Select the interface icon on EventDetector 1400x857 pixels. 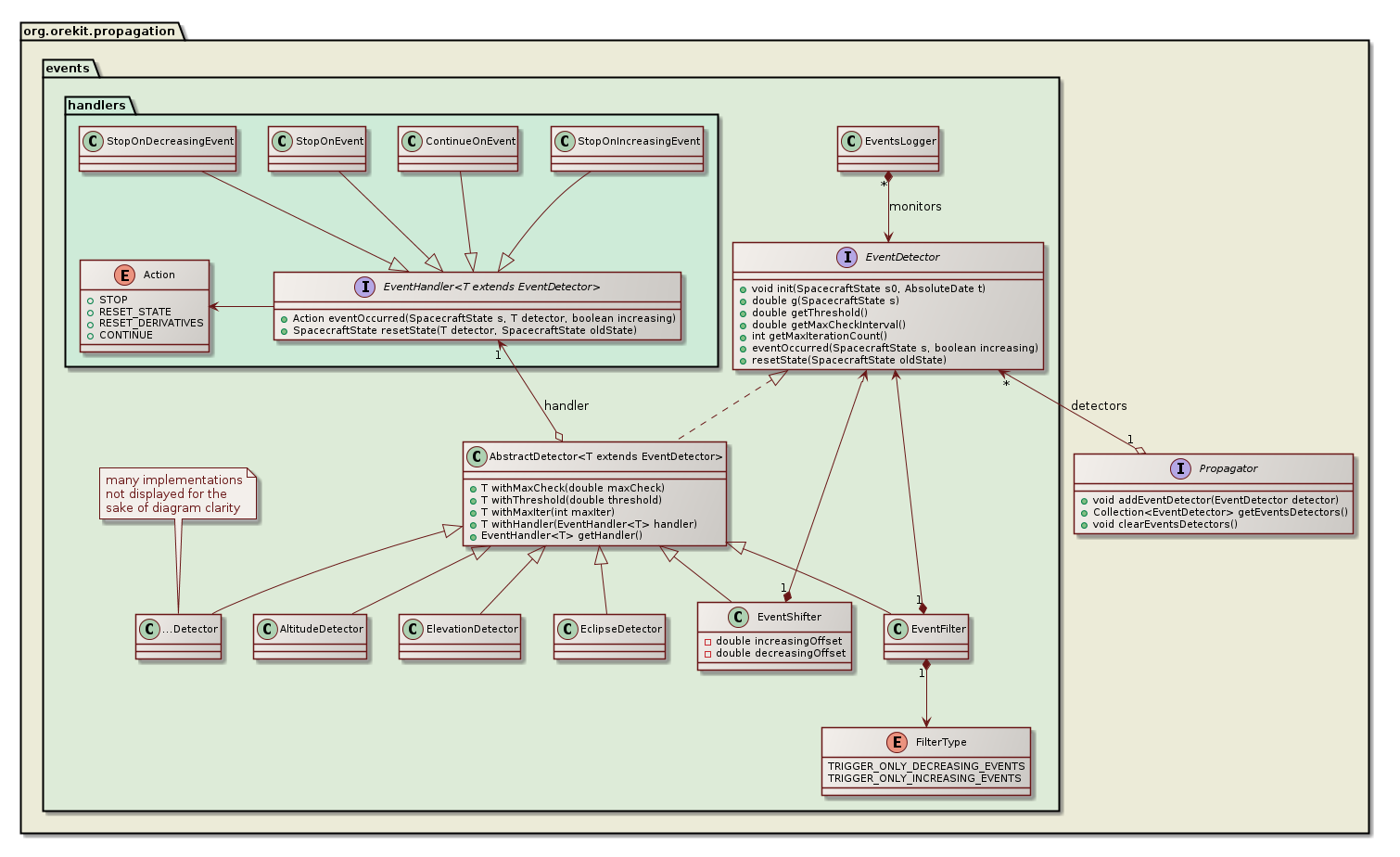(x=847, y=258)
